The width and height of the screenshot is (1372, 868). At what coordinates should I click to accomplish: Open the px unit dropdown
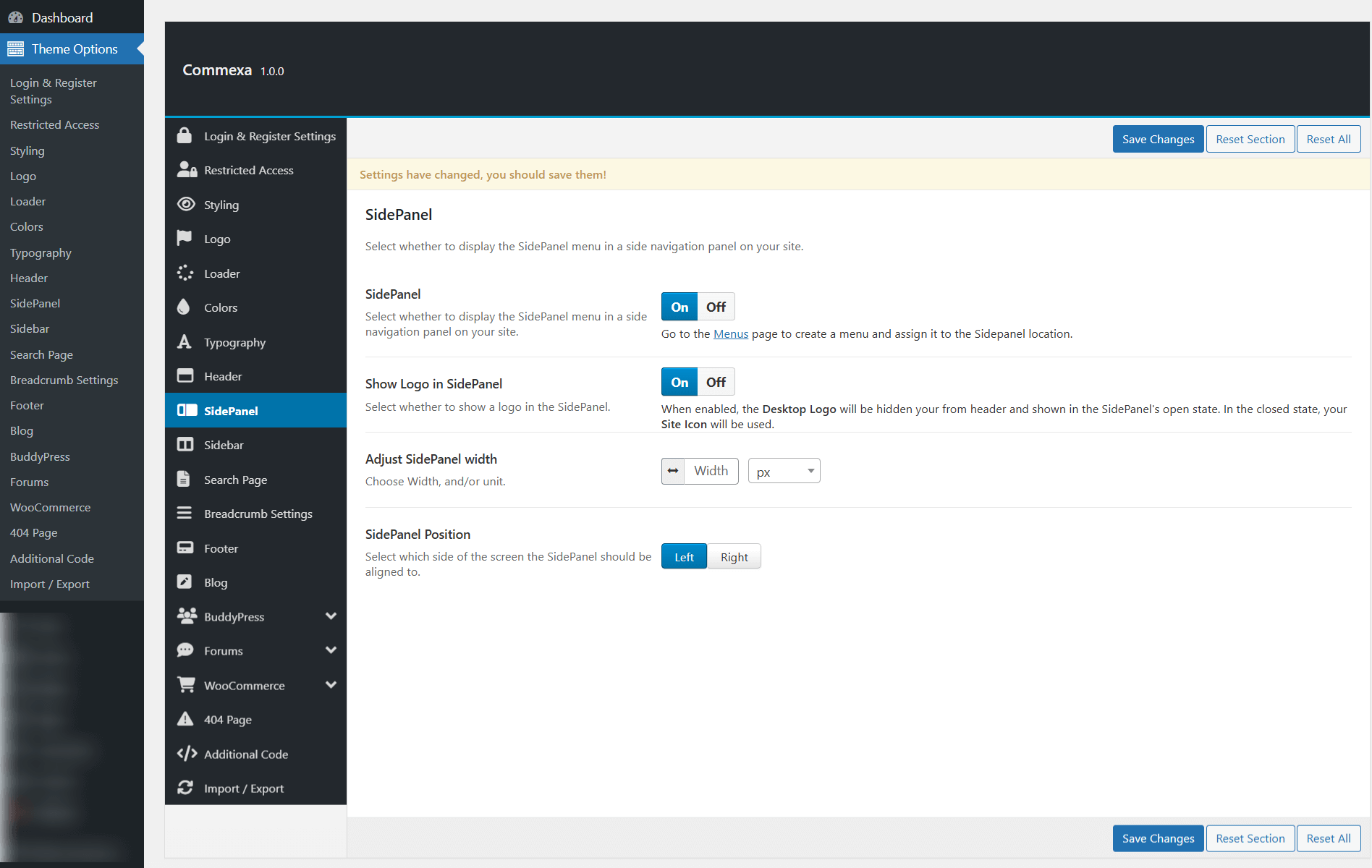(784, 472)
